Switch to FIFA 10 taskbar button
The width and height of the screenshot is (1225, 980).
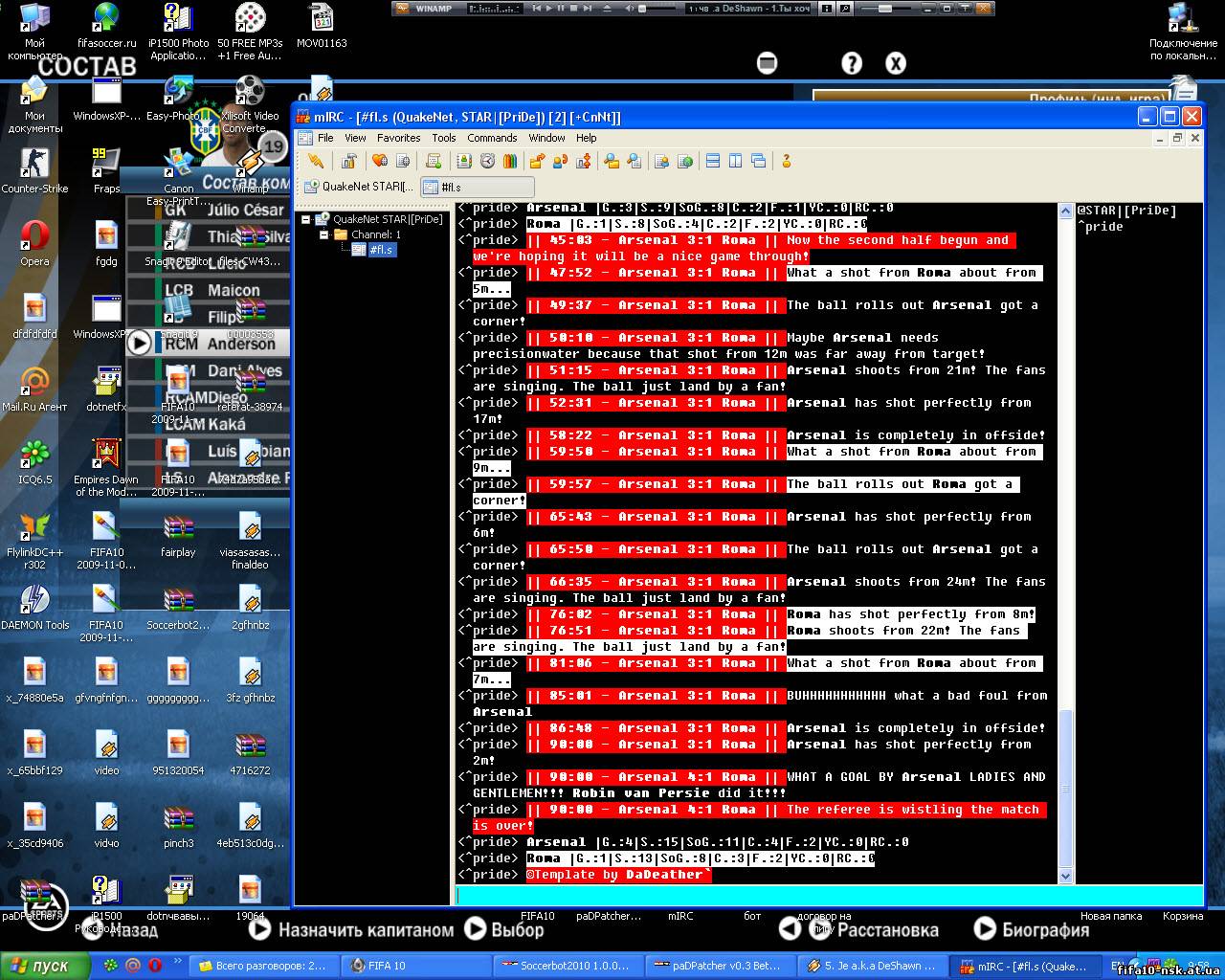click(x=415, y=966)
